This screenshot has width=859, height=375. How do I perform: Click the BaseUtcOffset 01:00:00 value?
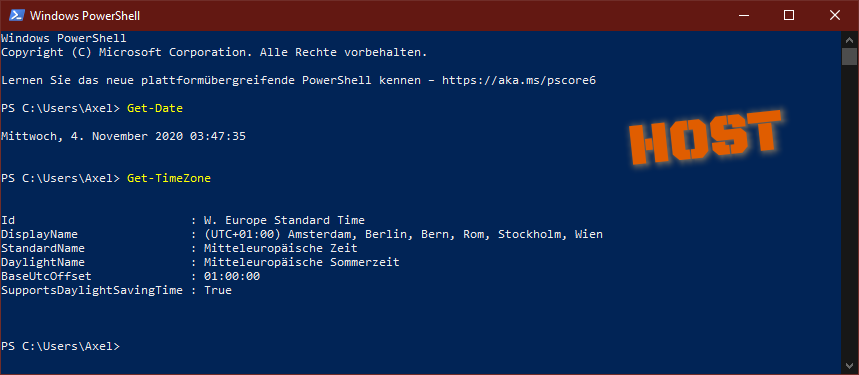tap(232, 276)
